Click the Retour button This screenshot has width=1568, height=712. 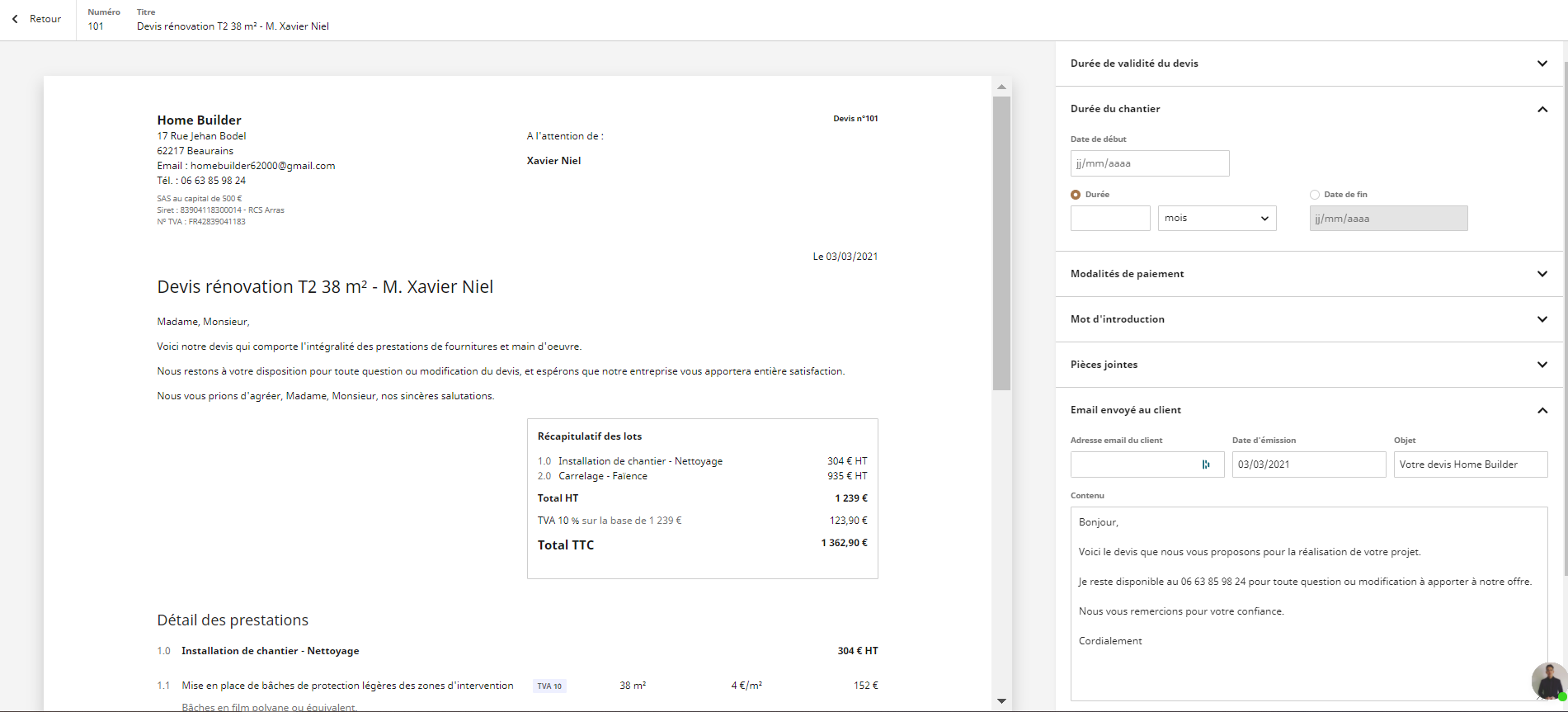pos(45,19)
